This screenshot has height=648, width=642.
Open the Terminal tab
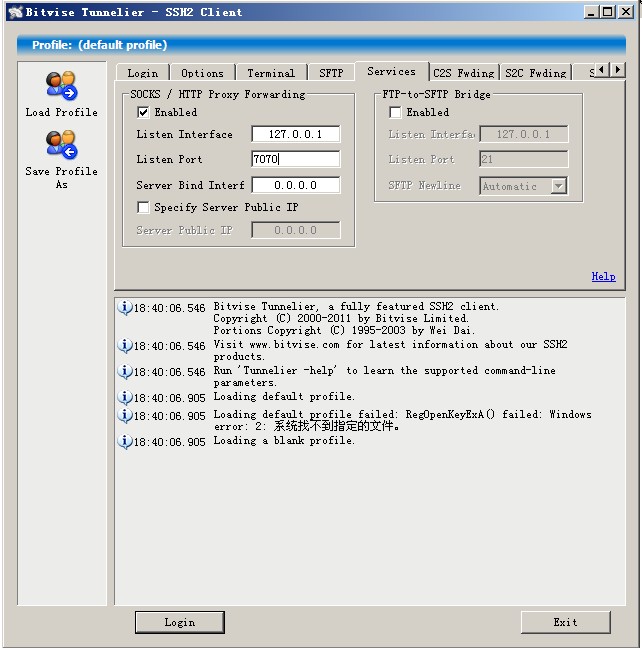click(271, 73)
